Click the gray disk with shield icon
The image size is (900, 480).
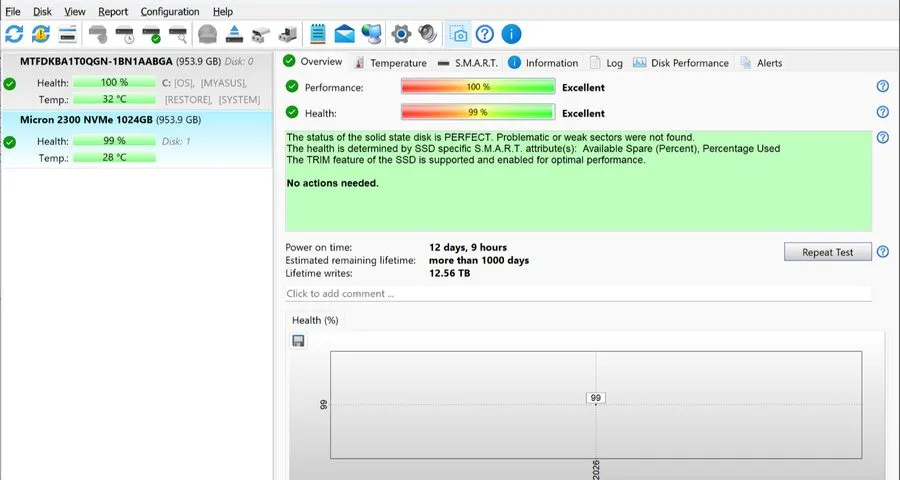coord(98,34)
